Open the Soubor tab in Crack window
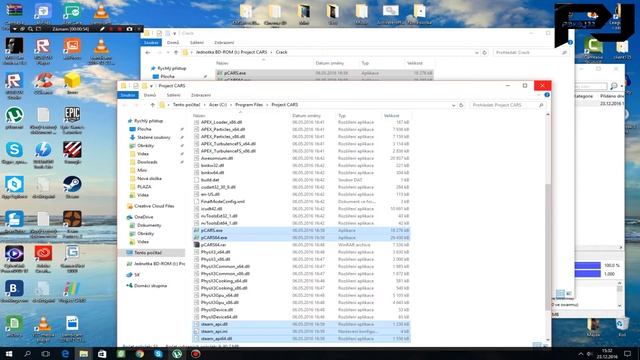Screen dimensions: 640x360 151,42
